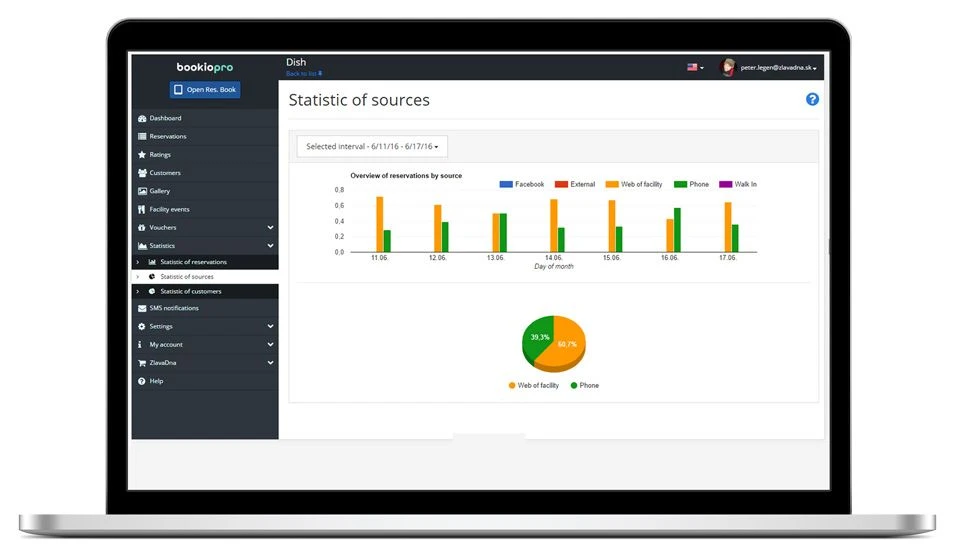Click the Ratings star icon
Image resolution: width=955 pixels, height=555 pixels.
click(x=142, y=155)
